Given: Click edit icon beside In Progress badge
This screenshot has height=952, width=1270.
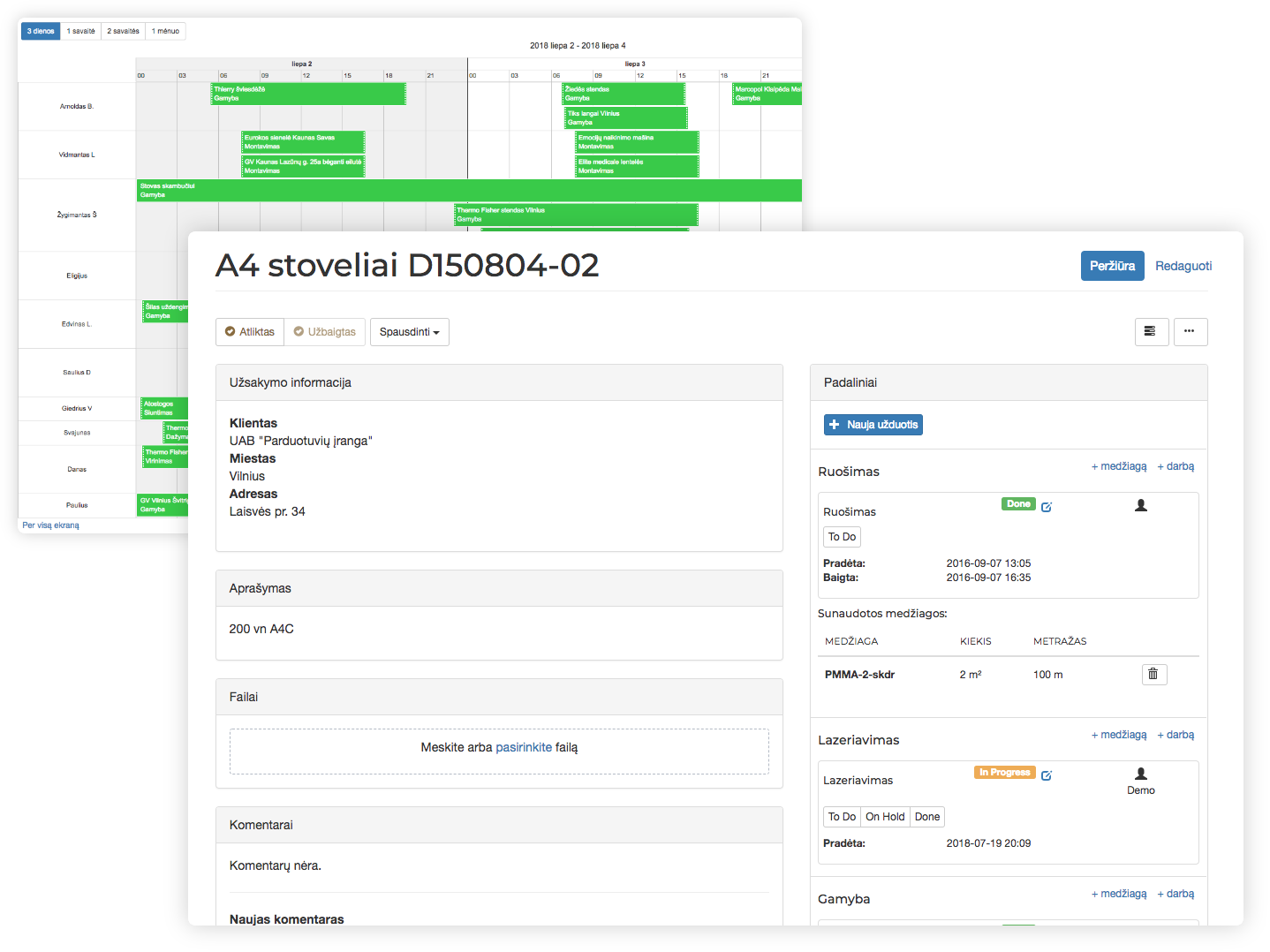Looking at the screenshot, I should (x=1047, y=775).
